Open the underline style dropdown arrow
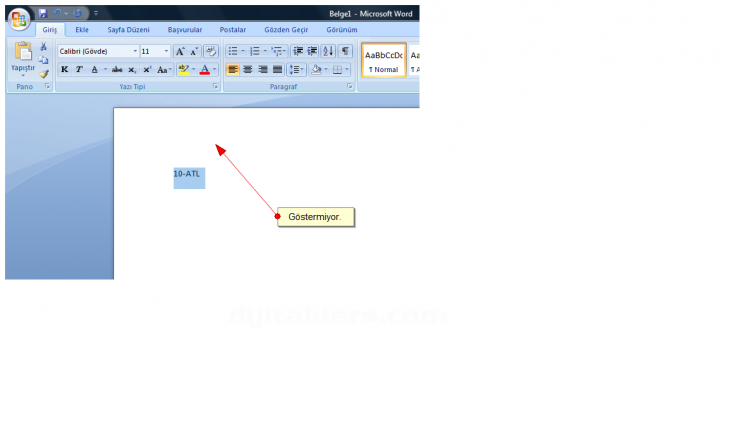The width and height of the screenshot is (730, 430). [105, 69]
